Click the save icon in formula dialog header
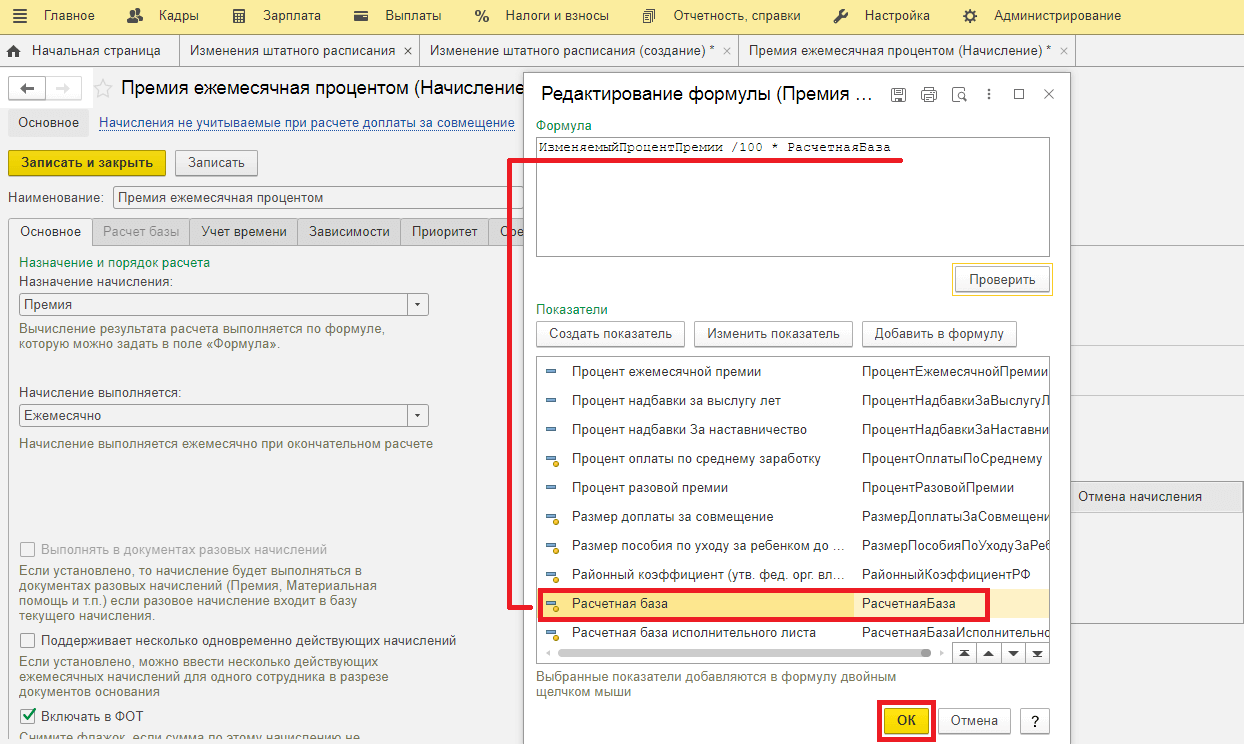1244x744 pixels. point(898,94)
